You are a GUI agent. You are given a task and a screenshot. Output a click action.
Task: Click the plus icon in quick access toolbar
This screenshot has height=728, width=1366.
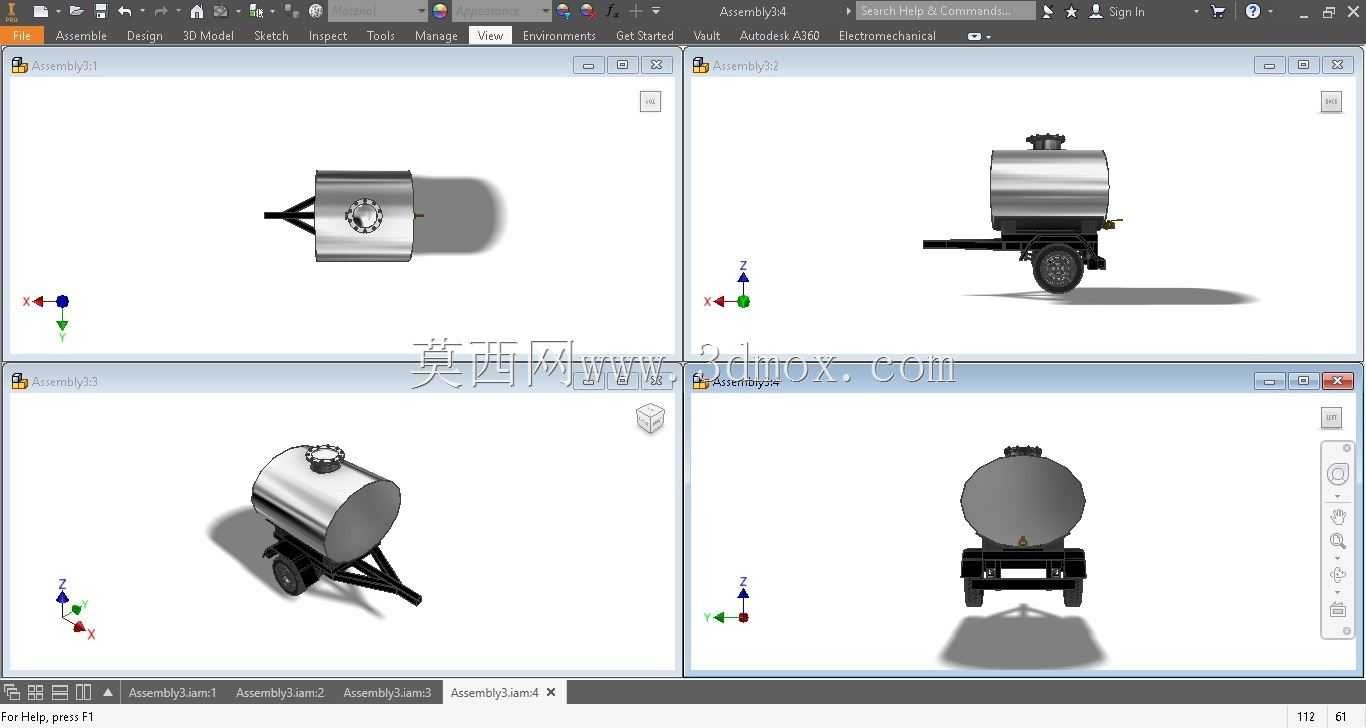[x=636, y=11]
